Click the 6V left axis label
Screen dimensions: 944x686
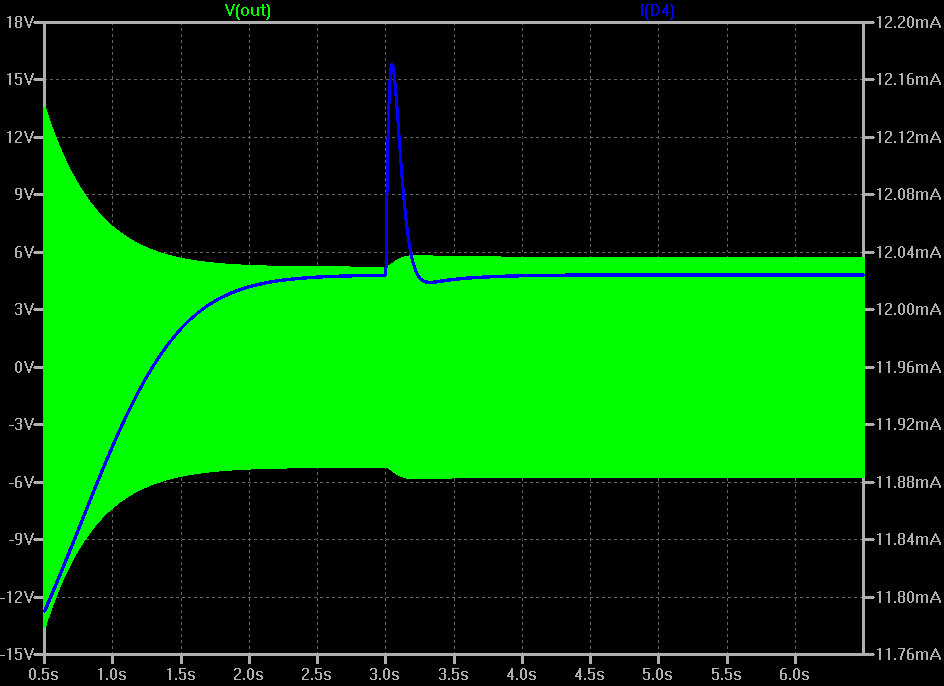24,252
